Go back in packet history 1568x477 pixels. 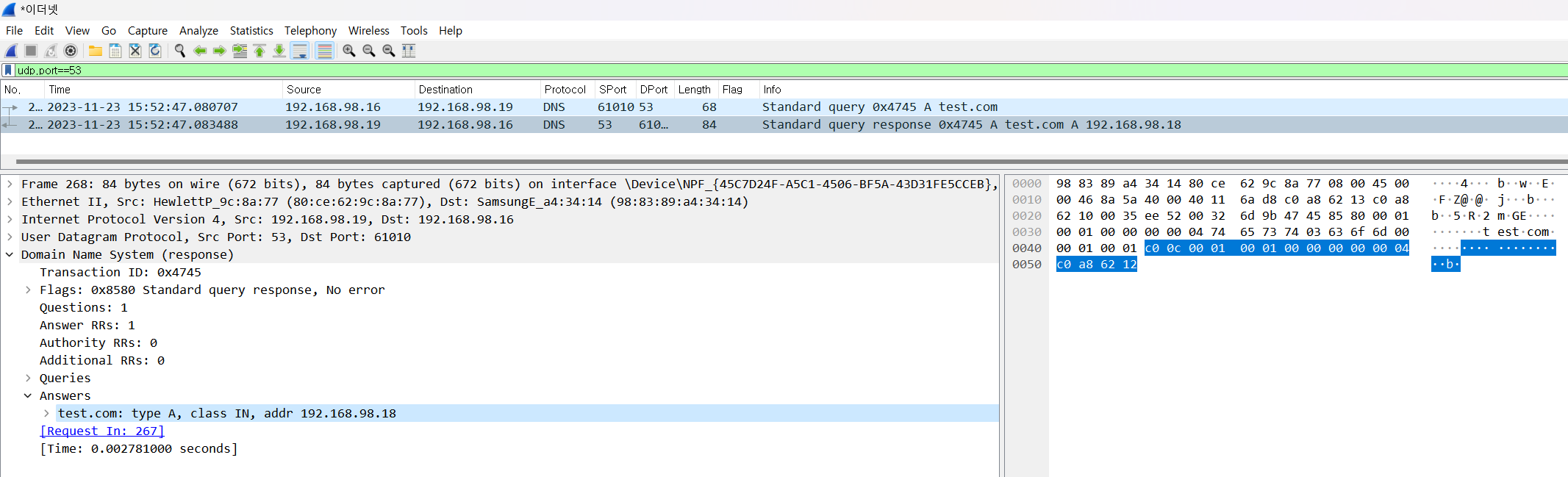(200, 51)
